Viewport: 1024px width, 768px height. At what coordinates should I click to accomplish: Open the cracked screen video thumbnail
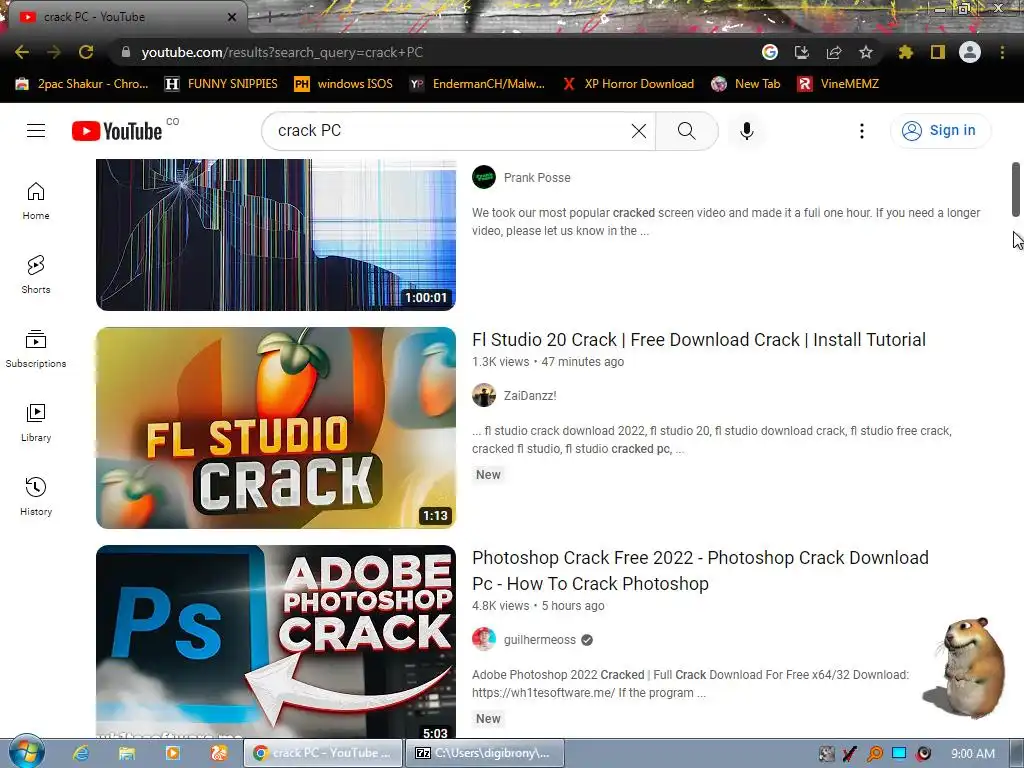(x=276, y=234)
